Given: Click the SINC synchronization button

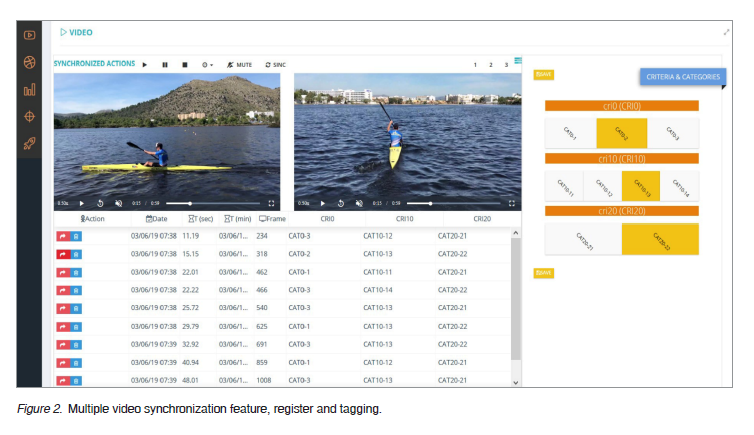Looking at the screenshot, I should point(276,64).
